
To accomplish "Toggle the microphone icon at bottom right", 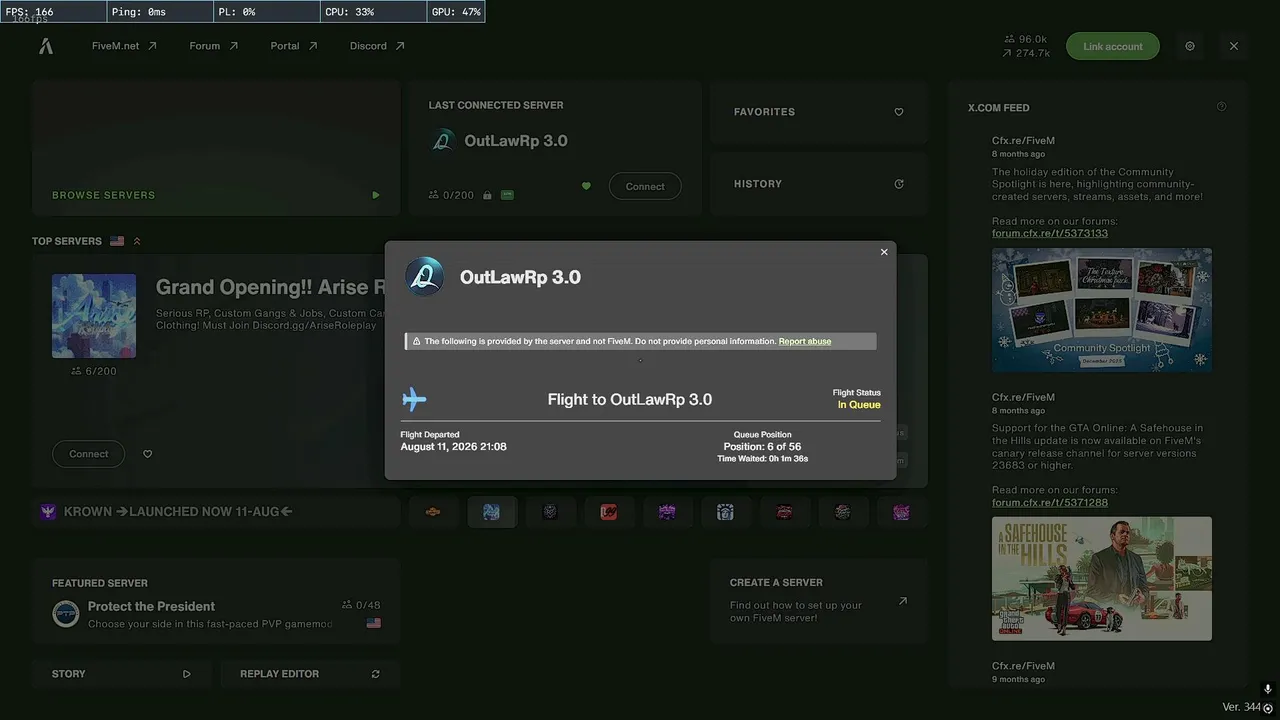I will tap(1268, 690).
